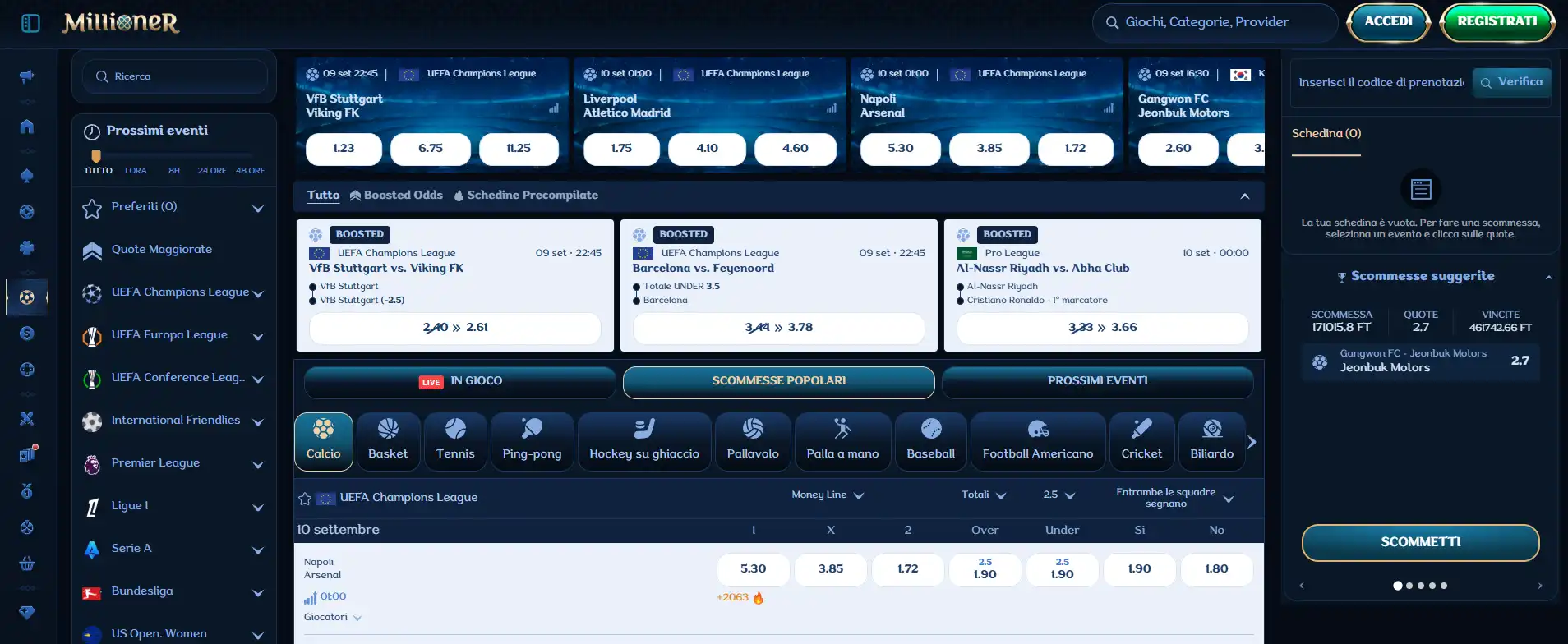This screenshot has height=644, width=1568.
Task: Select the Biliardo sport icon
Action: point(1211,442)
